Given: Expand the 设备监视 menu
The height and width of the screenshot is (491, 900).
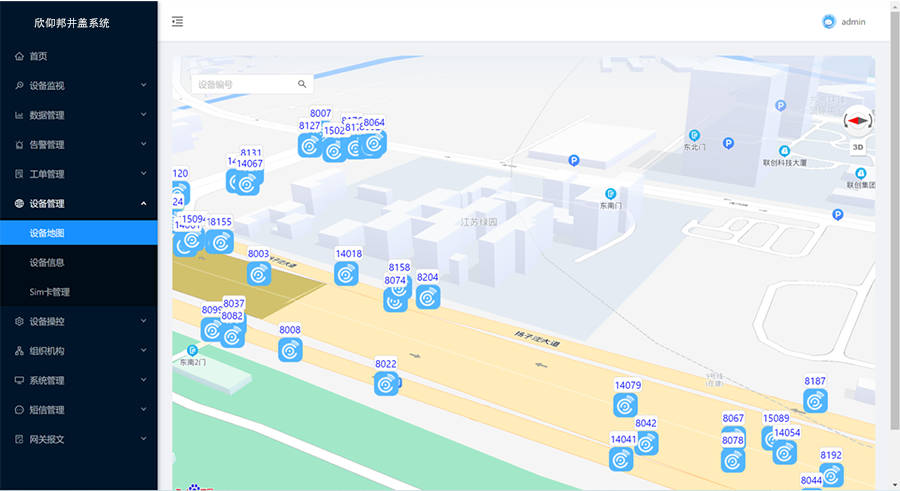Looking at the screenshot, I should click(x=79, y=86).
